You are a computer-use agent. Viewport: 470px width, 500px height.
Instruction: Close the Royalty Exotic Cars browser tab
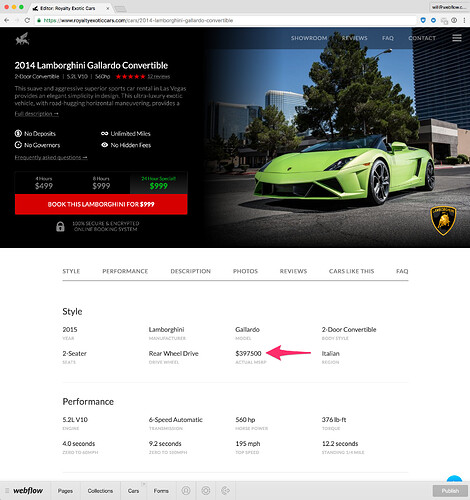[x=108, y=8]
